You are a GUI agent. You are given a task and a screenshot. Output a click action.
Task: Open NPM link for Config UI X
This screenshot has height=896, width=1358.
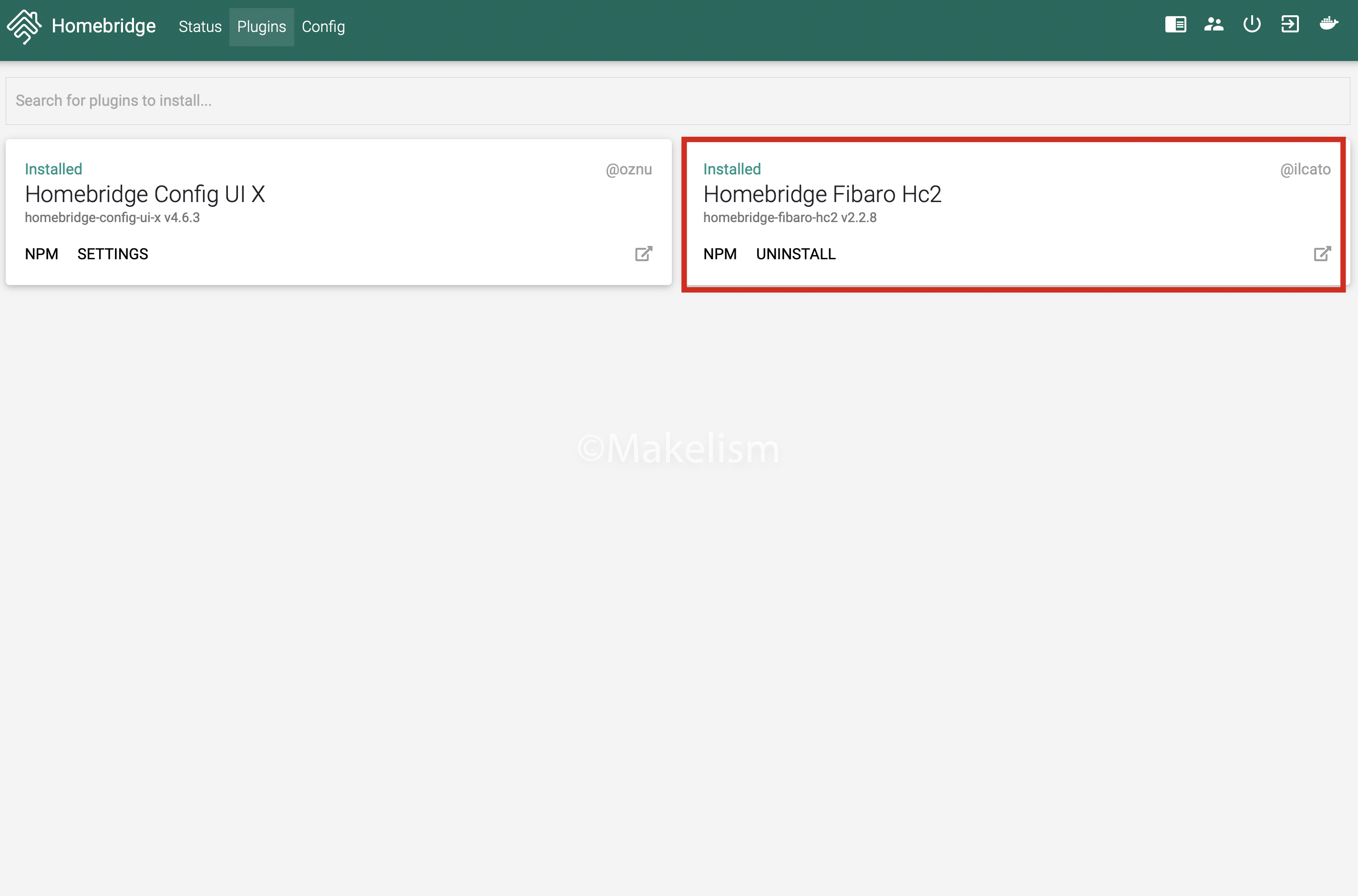point(42,255)
